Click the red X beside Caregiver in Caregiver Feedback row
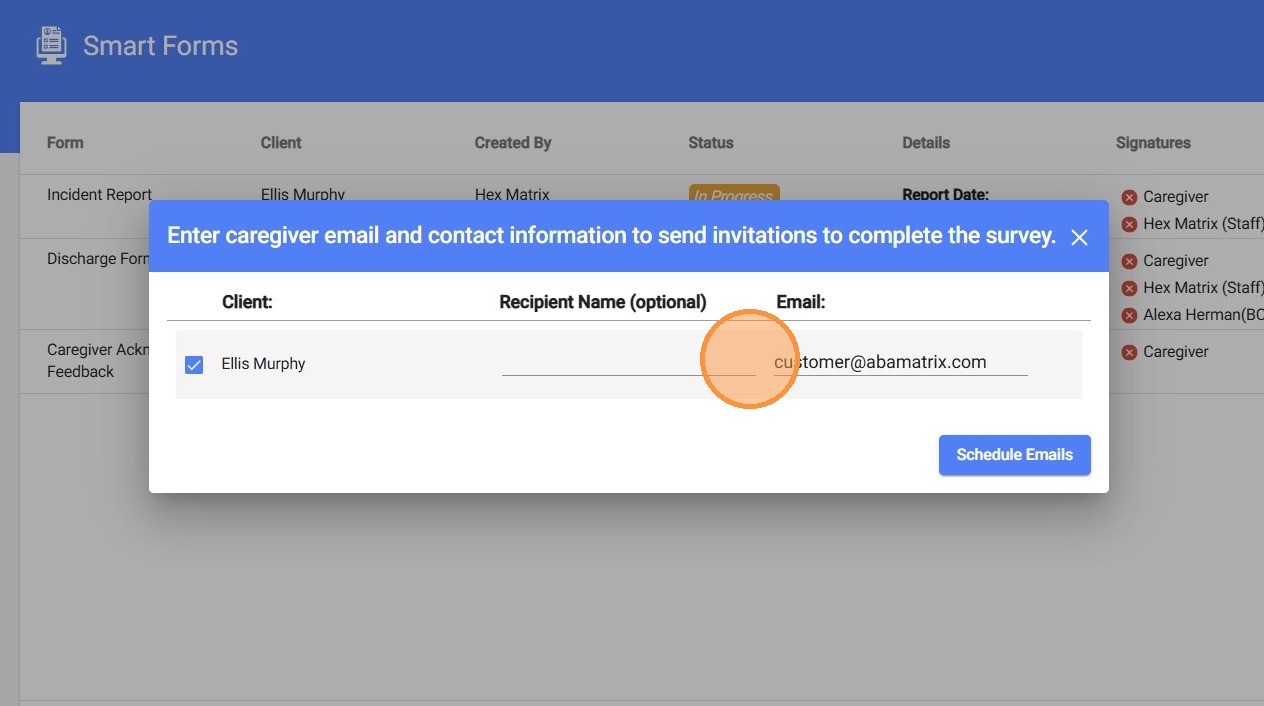 pos(1129,352)
